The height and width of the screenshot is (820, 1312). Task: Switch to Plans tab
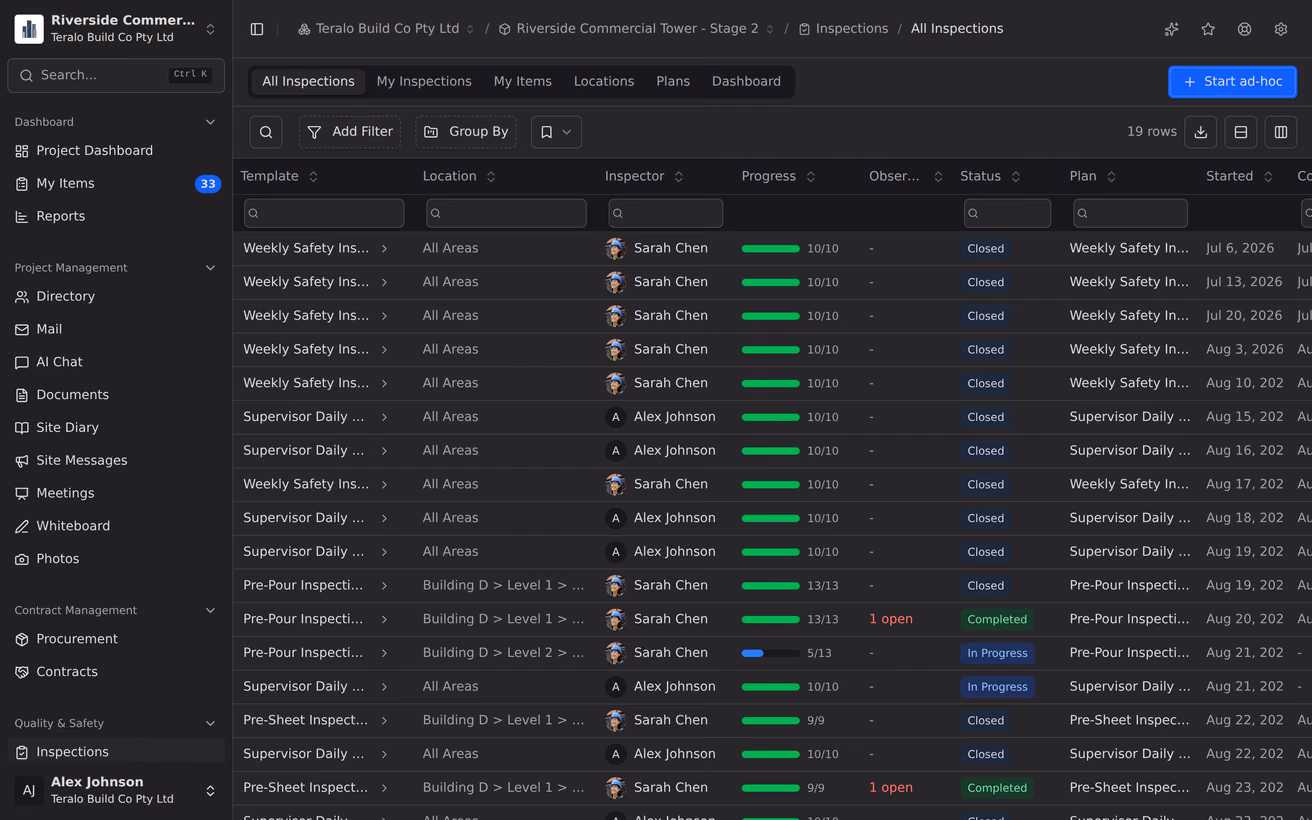tap(673, 82)
